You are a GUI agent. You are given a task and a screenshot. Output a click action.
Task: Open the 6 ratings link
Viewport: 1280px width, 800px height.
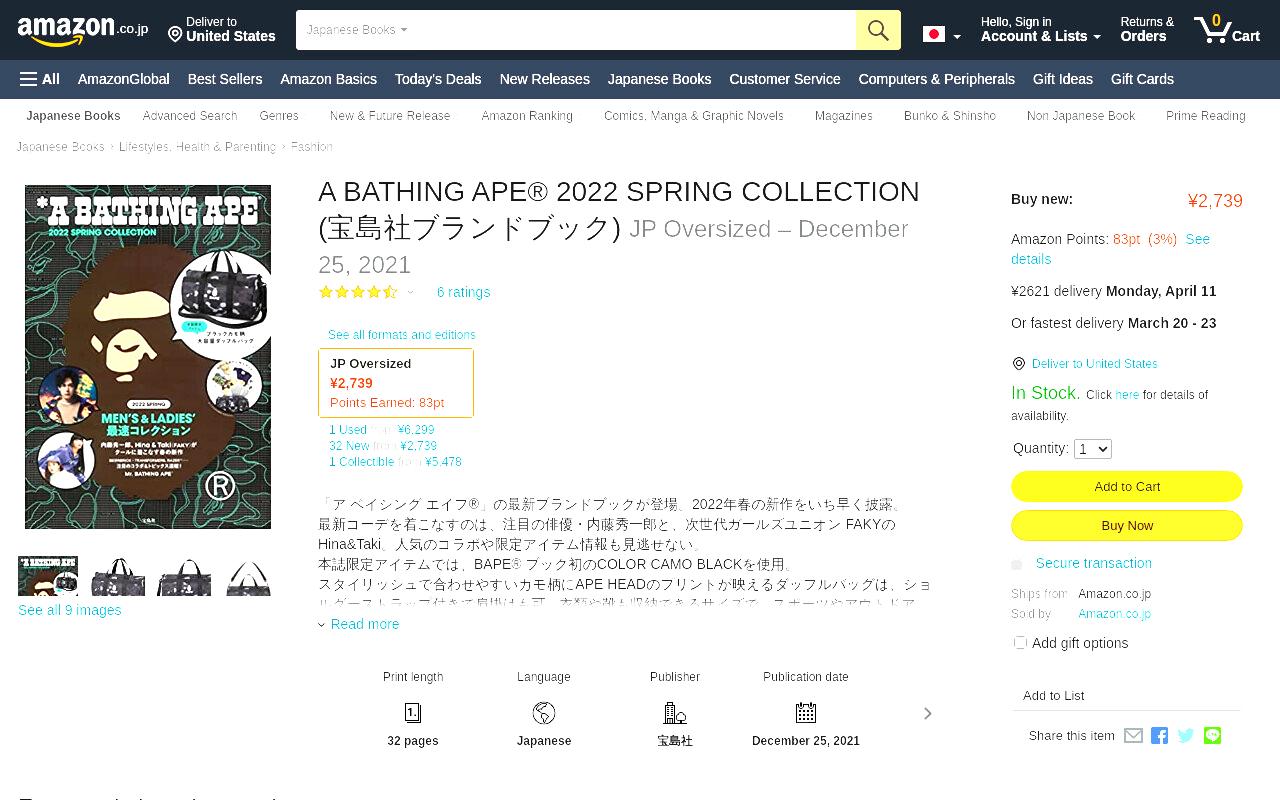[x=464, y=292]
